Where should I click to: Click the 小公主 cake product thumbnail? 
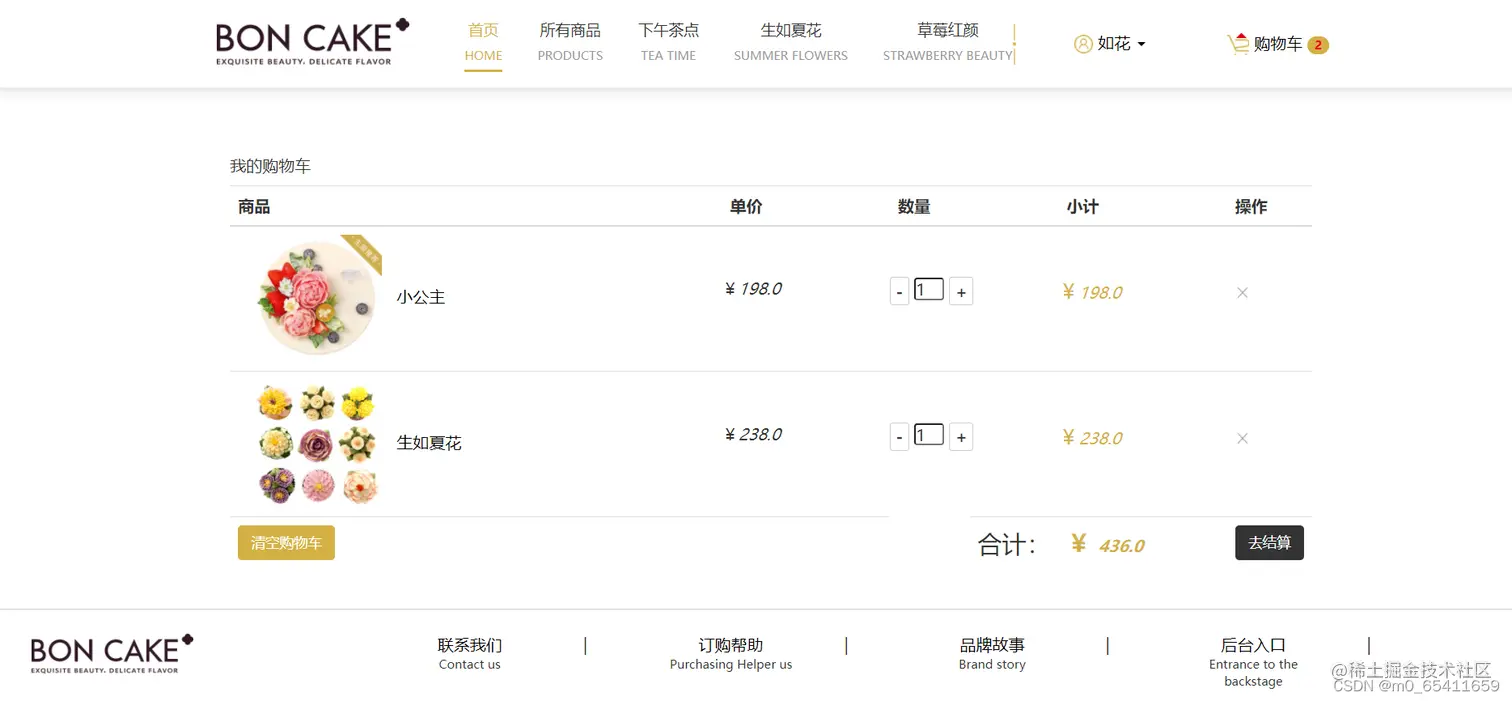(x=315, y=296)
